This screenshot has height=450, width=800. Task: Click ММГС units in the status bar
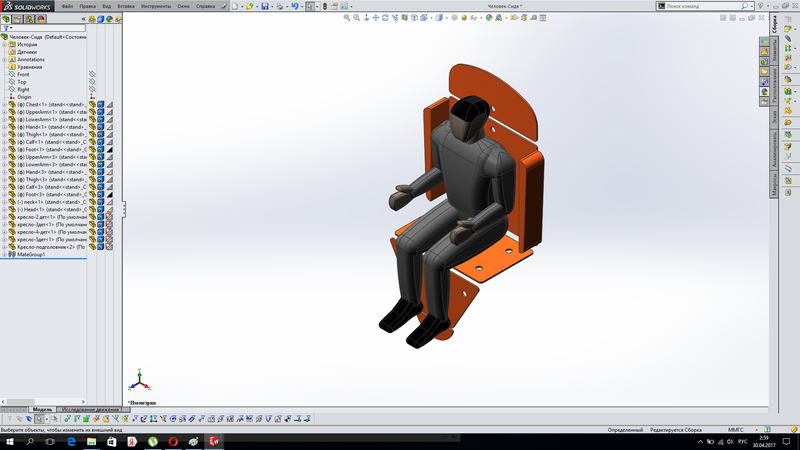735,429
